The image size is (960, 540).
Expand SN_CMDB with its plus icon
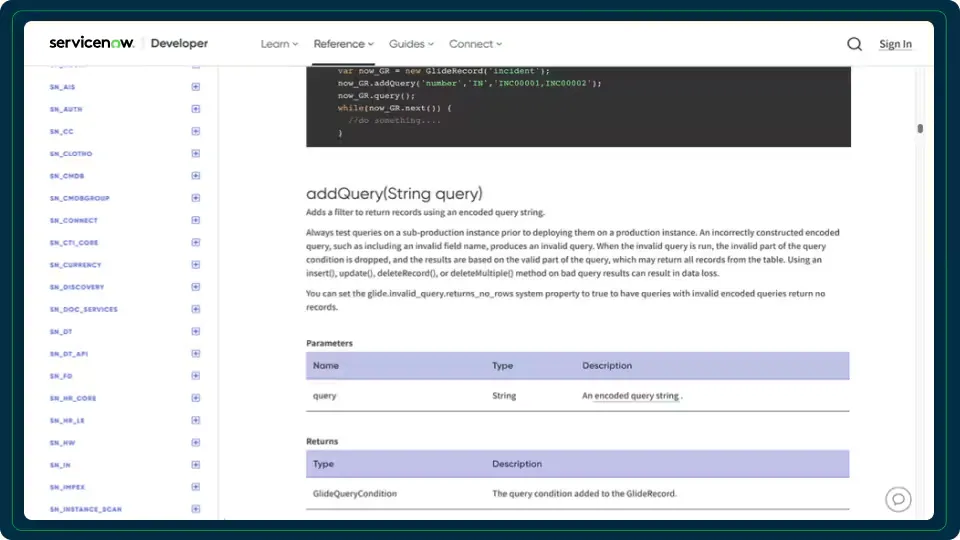point(195,176)
